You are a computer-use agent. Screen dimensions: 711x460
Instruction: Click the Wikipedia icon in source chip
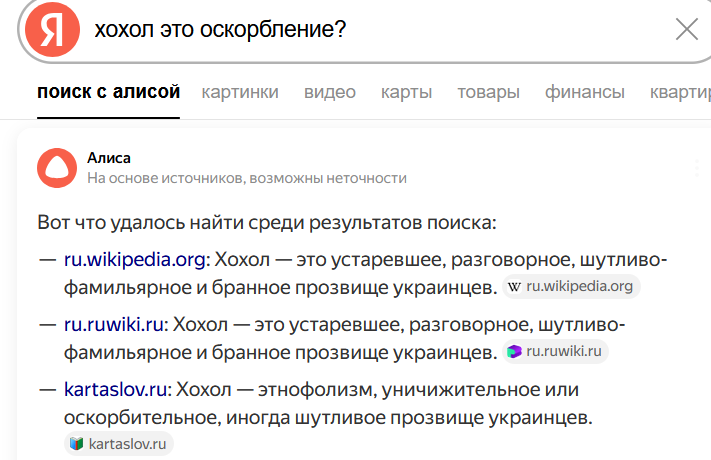pyautogui.click(x=515, y=287)
